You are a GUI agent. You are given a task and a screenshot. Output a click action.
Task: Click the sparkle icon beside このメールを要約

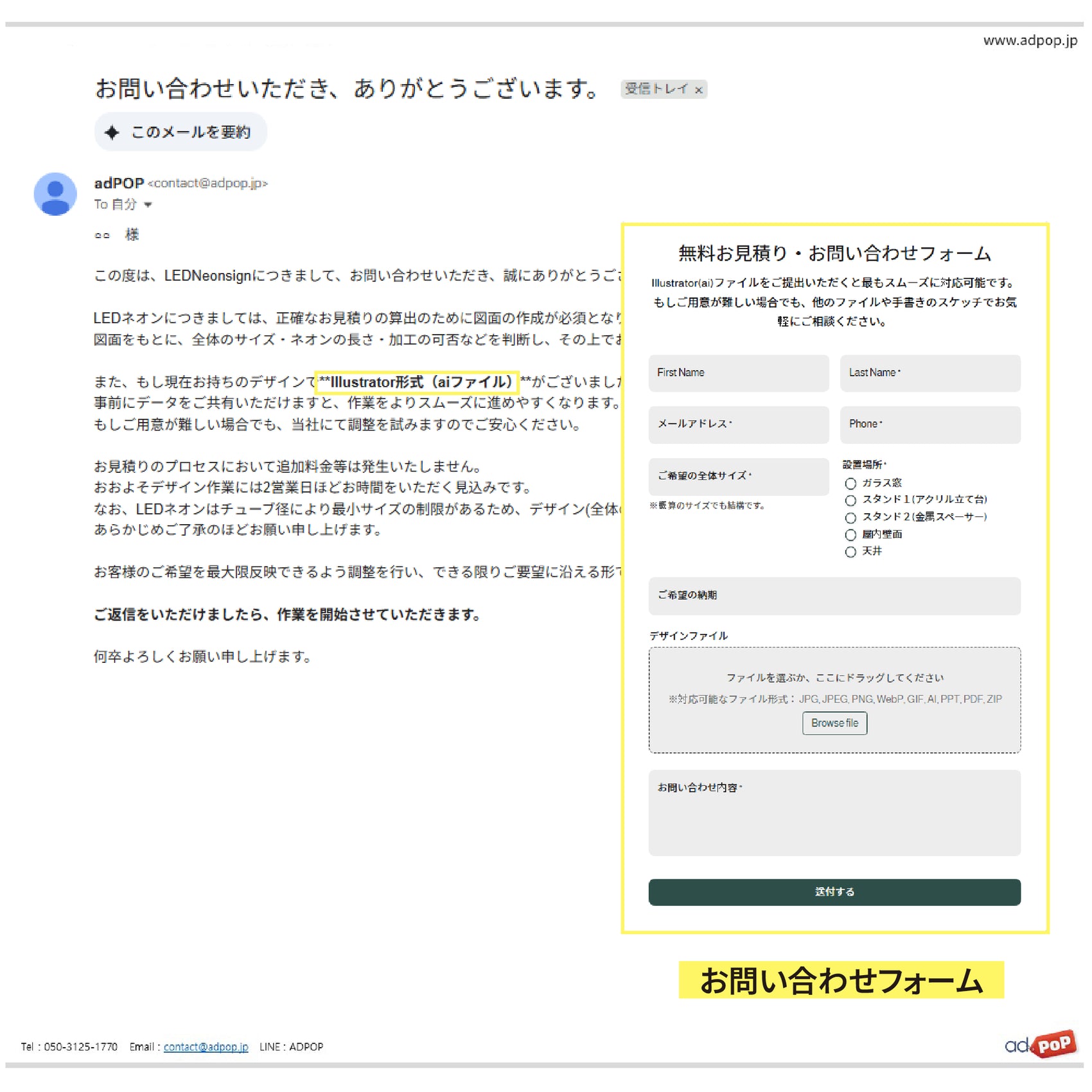tap(112, 132)
